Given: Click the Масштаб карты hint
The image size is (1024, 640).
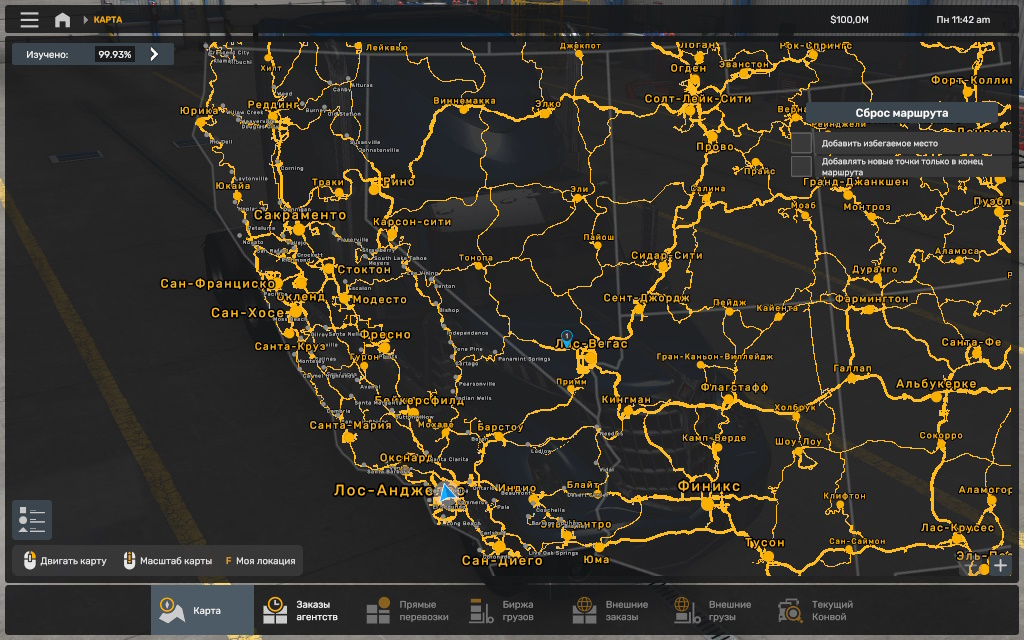Looking at the screenshot, I should point(168,561).
